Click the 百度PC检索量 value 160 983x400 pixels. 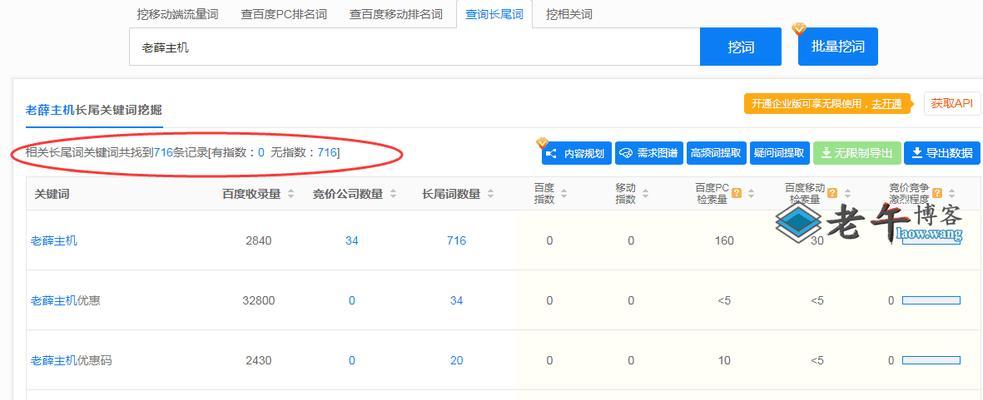coord(724,240)
